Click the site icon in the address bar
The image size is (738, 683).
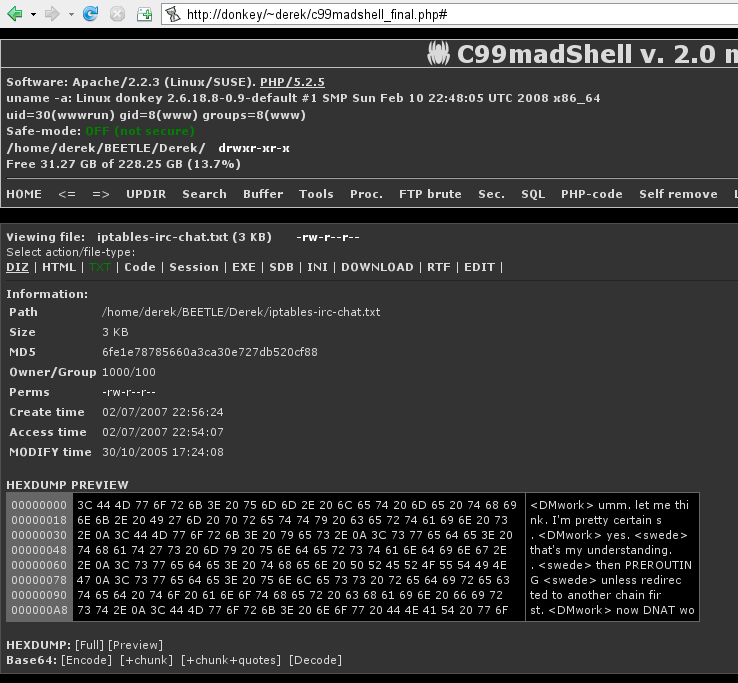pos(172,14)
